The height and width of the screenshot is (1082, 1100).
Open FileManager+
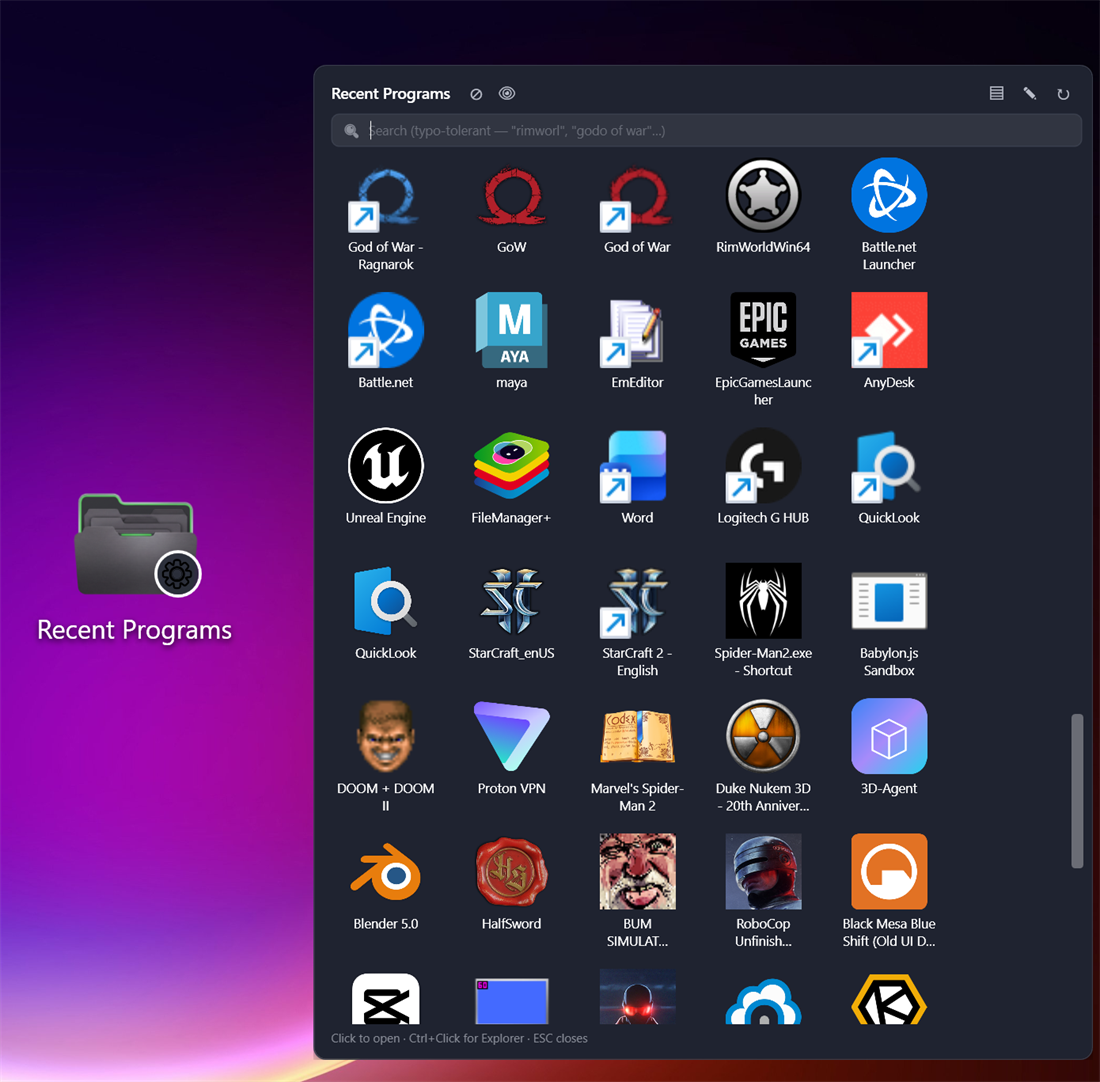[x=511, y=466]
